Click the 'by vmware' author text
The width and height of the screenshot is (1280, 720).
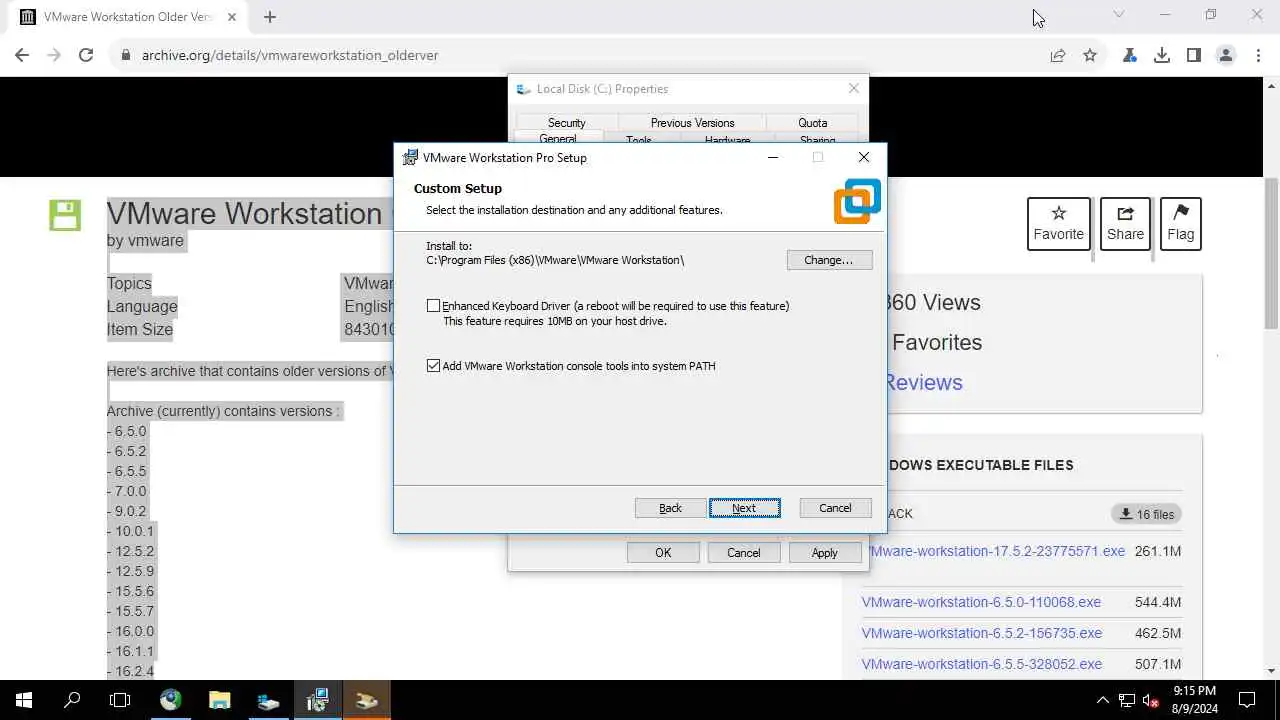145,241
